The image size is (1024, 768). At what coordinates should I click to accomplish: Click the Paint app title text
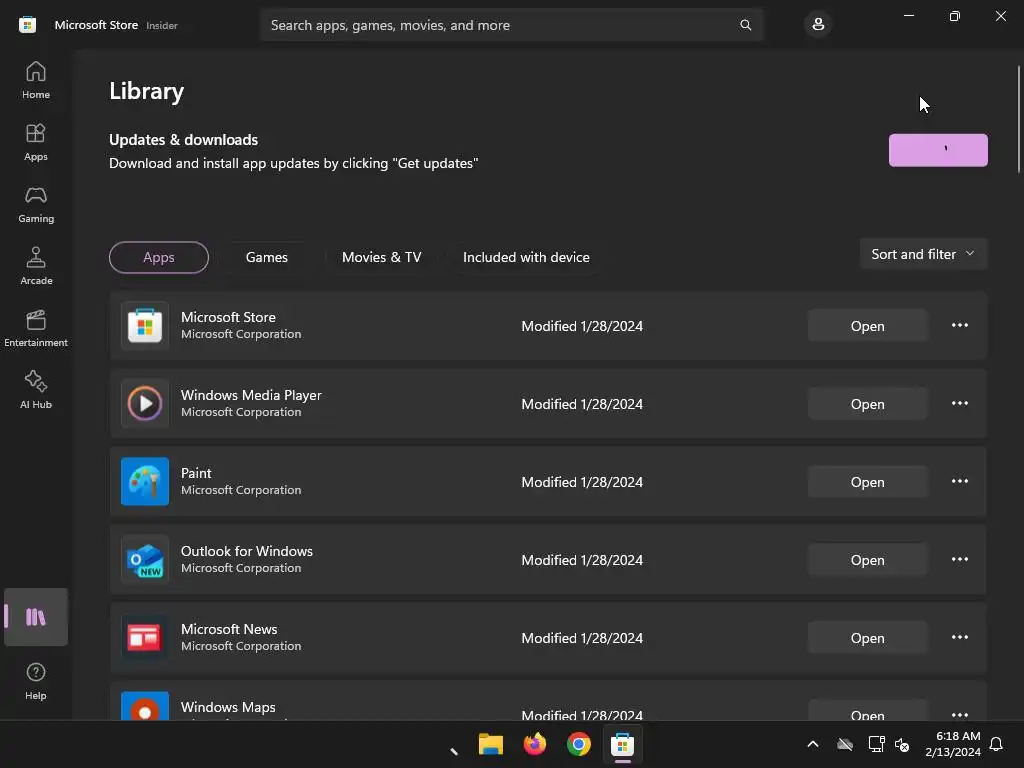[x=196, y=473]
